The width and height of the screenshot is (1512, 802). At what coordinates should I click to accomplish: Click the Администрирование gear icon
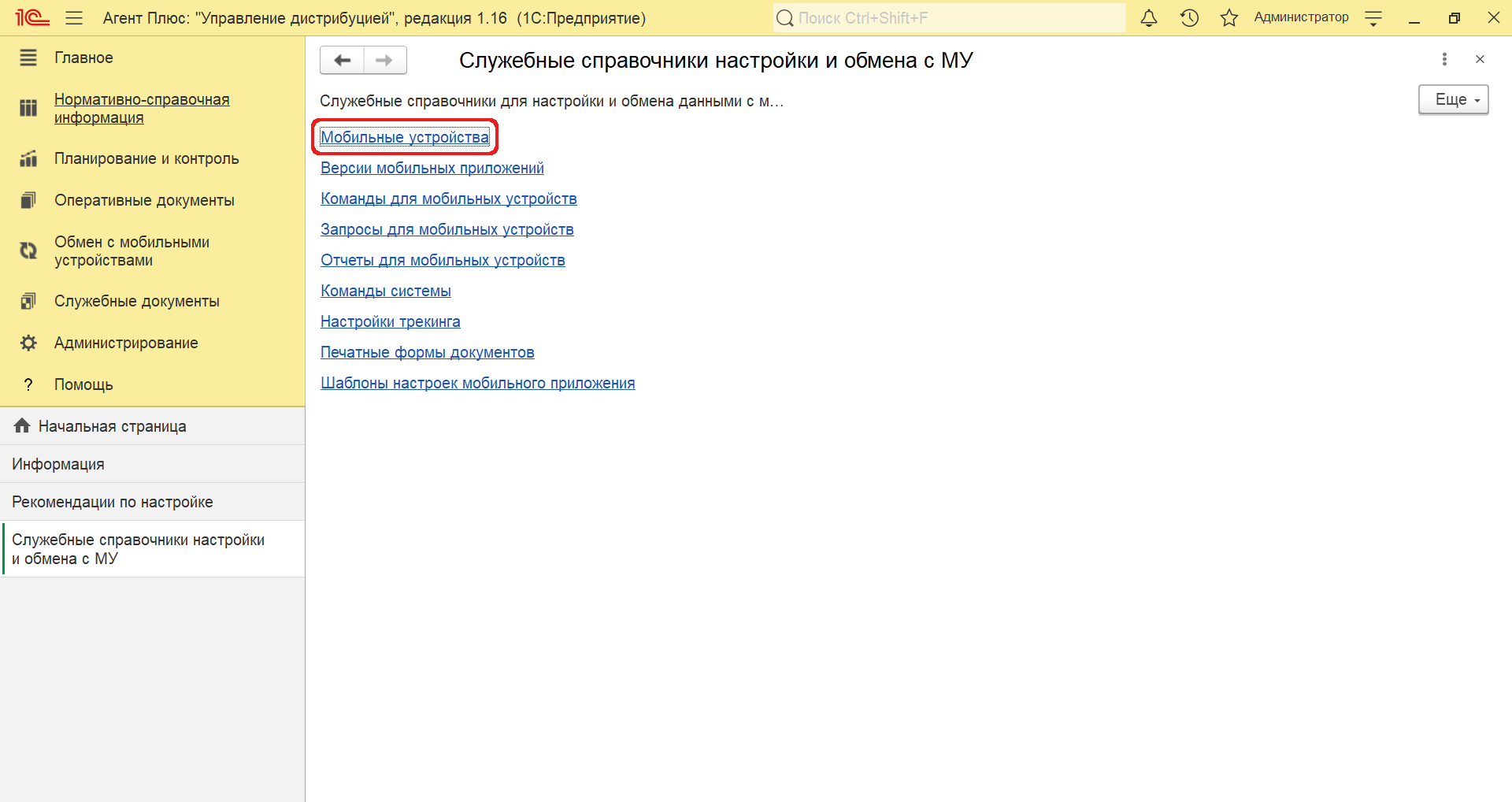coord(28,343)
